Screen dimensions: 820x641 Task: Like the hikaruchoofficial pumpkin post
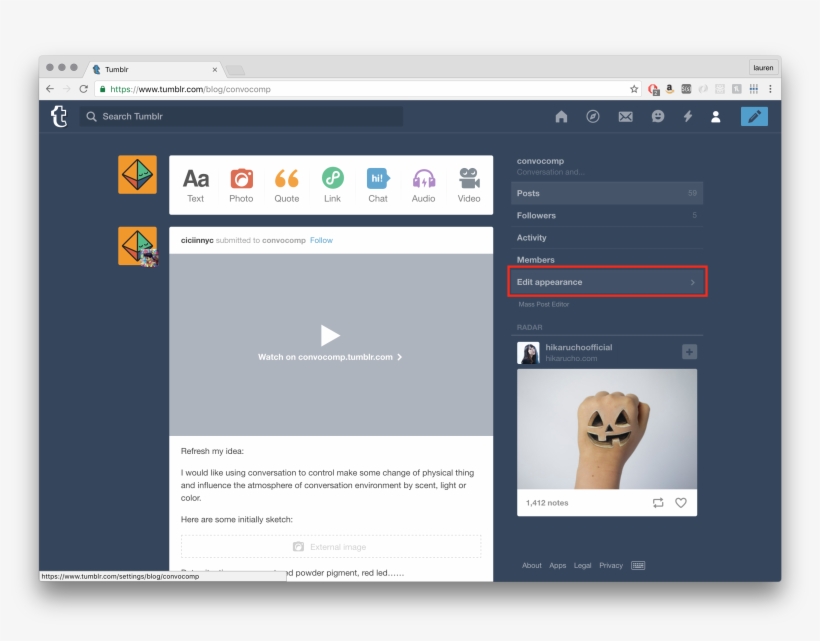click(681, 503)
